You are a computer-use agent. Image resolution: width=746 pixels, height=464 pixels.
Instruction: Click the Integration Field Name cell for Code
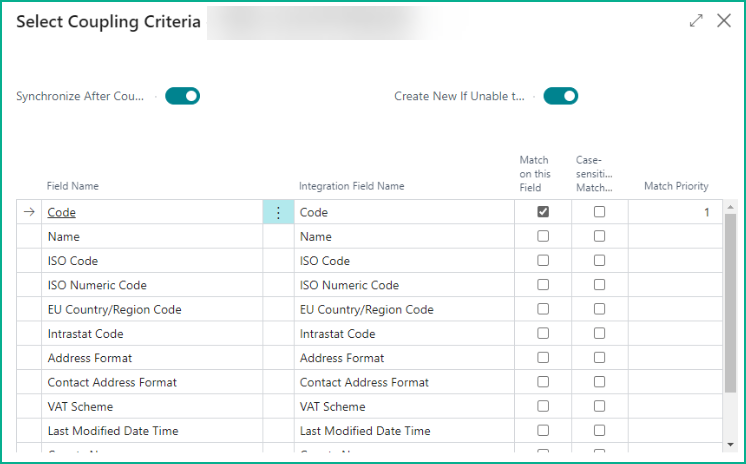[x=404, y=212]
